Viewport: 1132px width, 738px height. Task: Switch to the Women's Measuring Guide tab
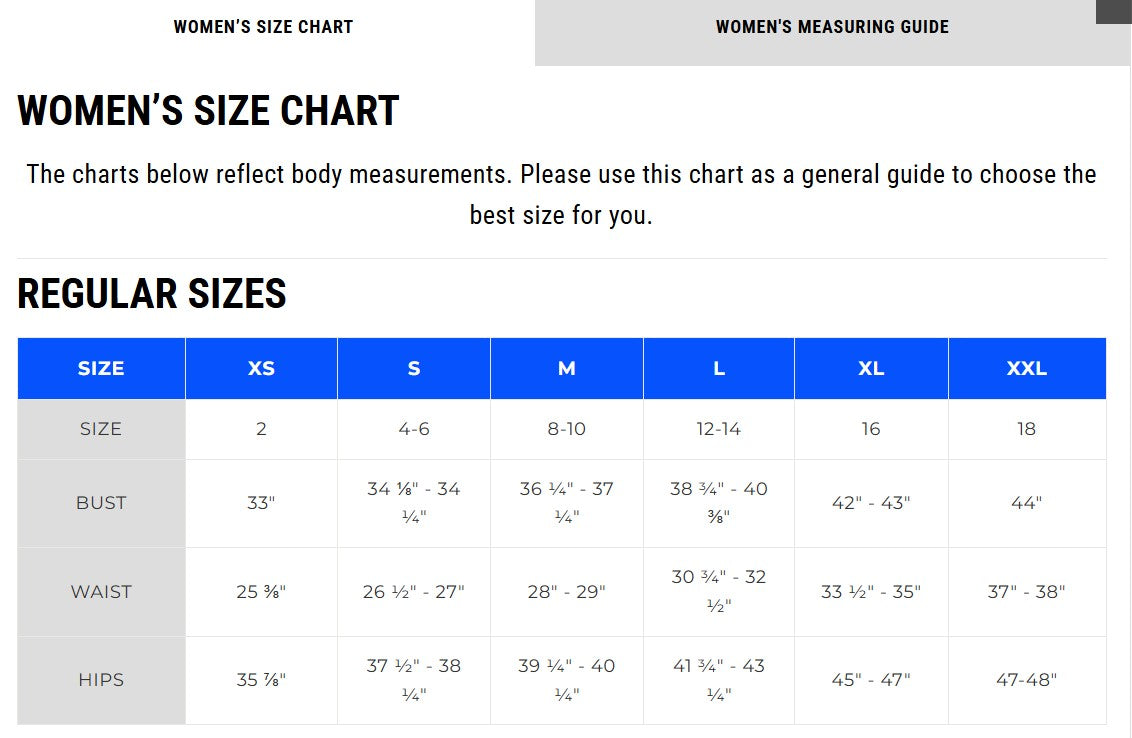(832, 27)
